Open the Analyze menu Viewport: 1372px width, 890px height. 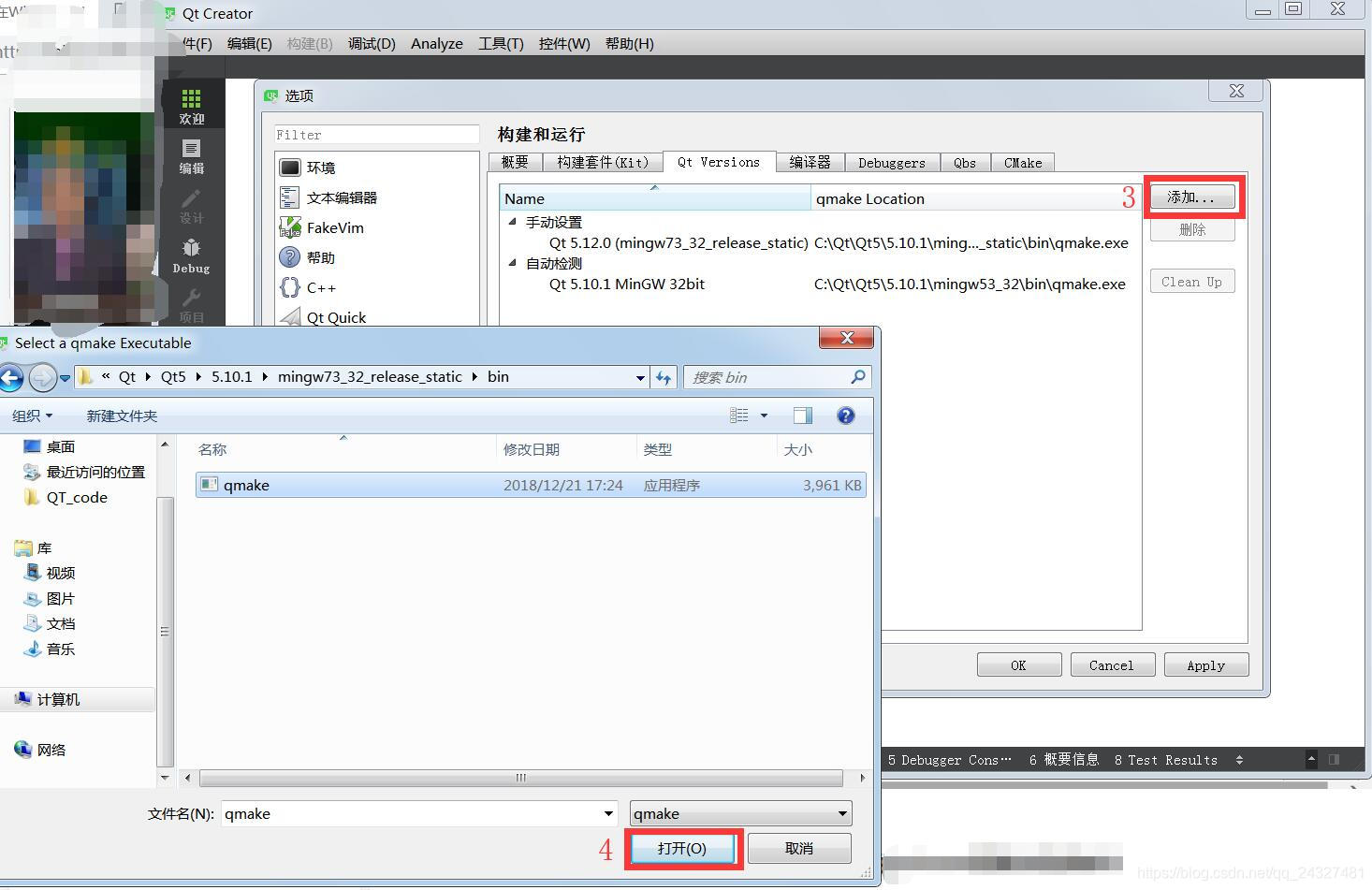tap(437, 43)
